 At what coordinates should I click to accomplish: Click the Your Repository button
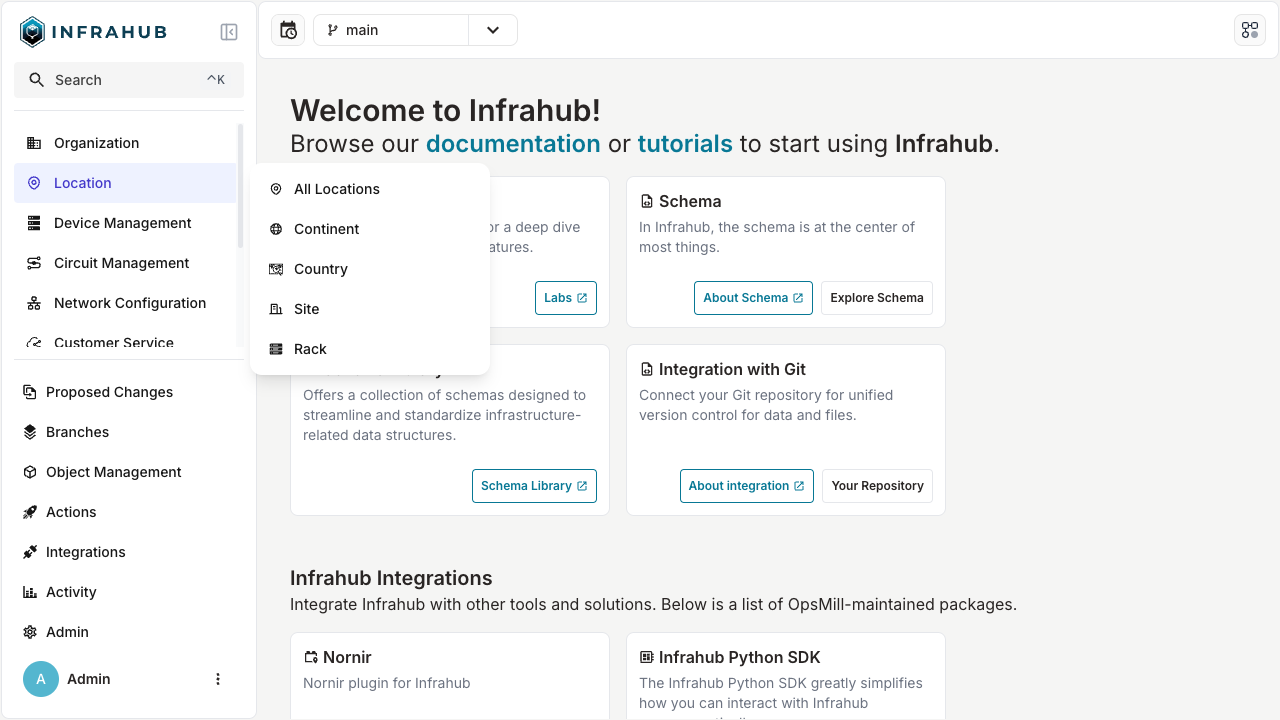877,486
